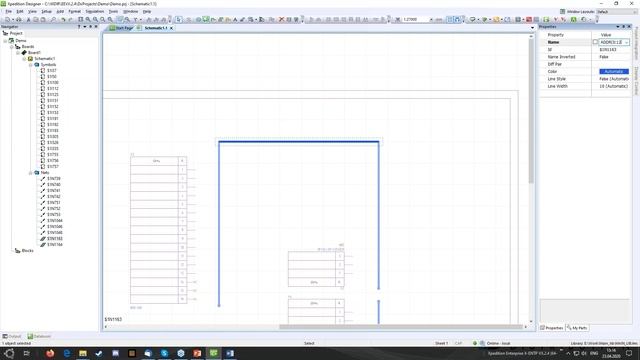Toggle the Name visibility checkbox
The image size is (640, 360).
tap(595, 42)
